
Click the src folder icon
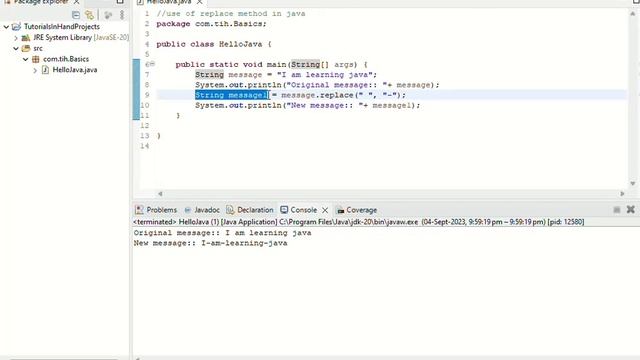point(26,48)
